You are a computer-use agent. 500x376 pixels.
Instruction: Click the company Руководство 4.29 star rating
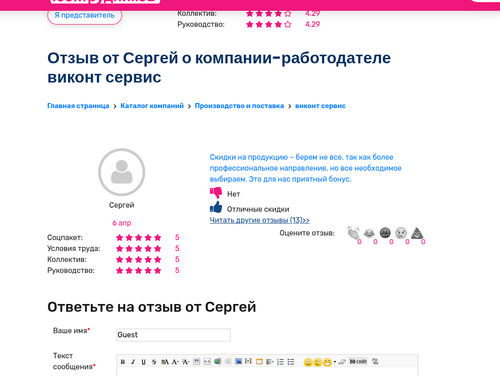(269, 25)
